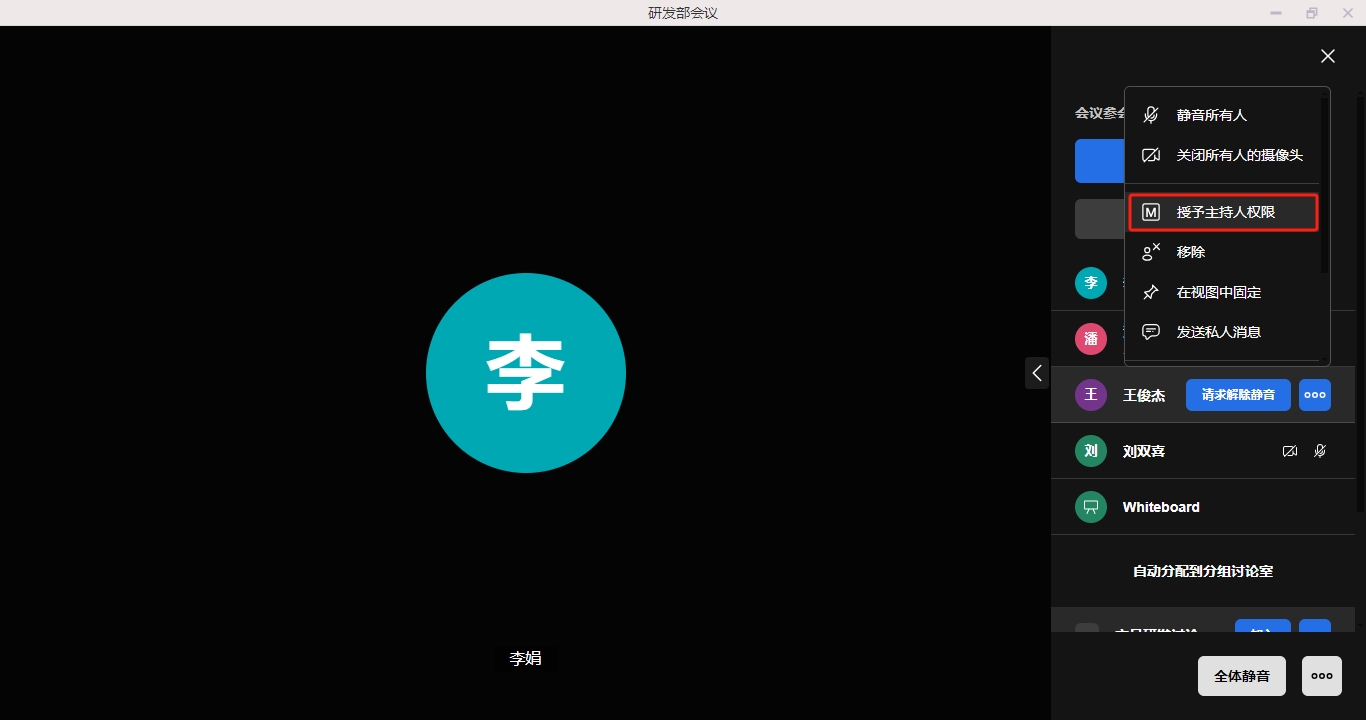Viewport: 1366px width, 720px height.
Task: Toggle 刘双喜's muted microphone icon
Action: point(1320,451)
